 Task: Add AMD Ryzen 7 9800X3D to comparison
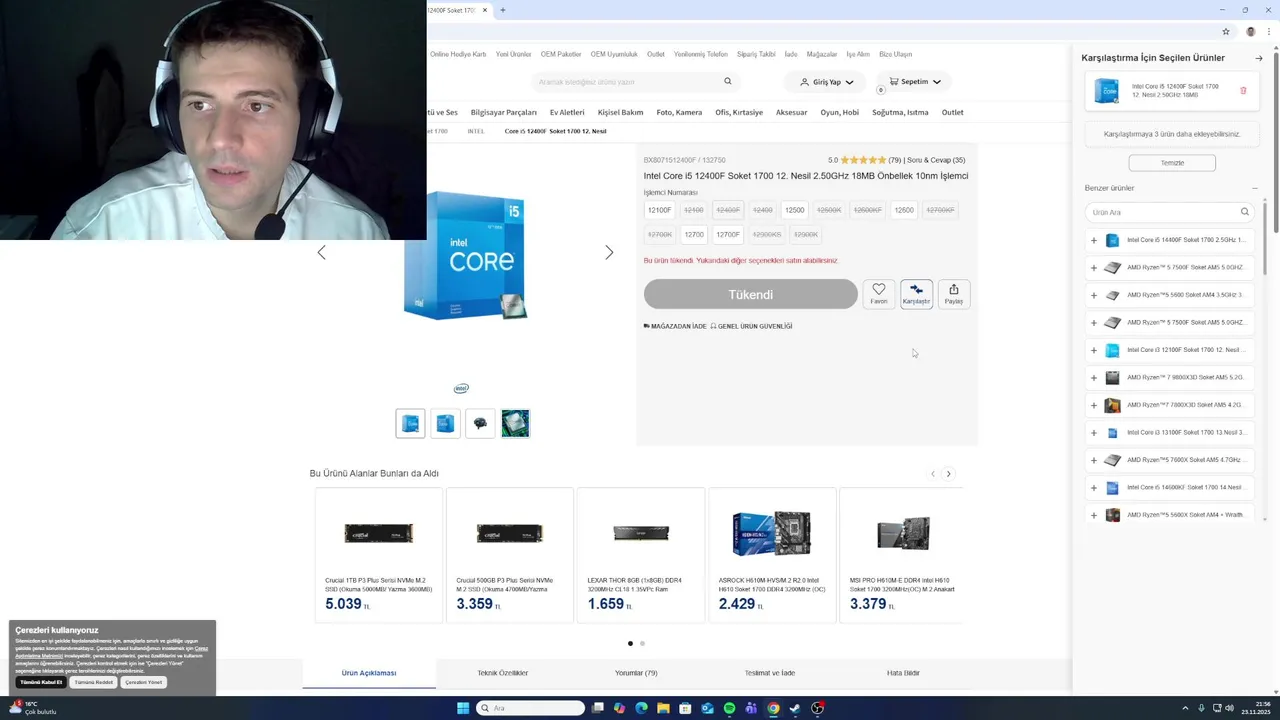point(1093,378)
